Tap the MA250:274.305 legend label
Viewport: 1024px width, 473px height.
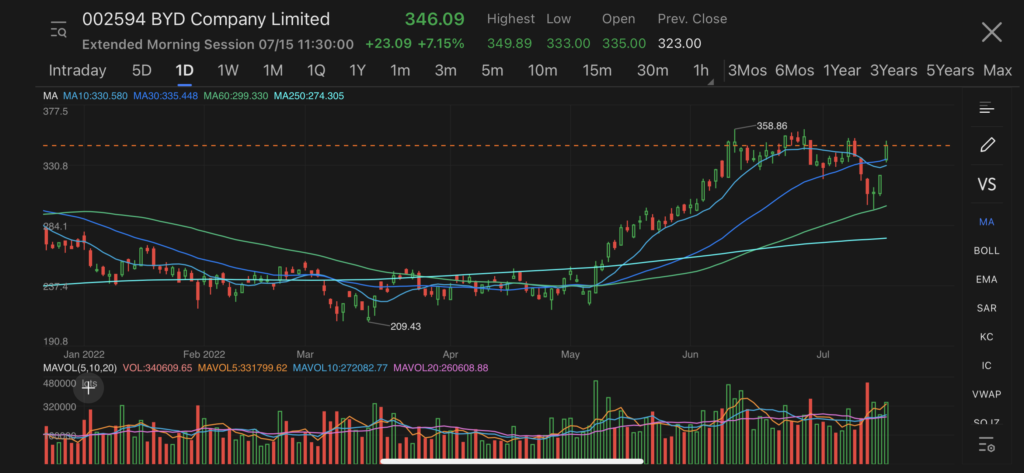pyautogui.click(x=309, y=96)
